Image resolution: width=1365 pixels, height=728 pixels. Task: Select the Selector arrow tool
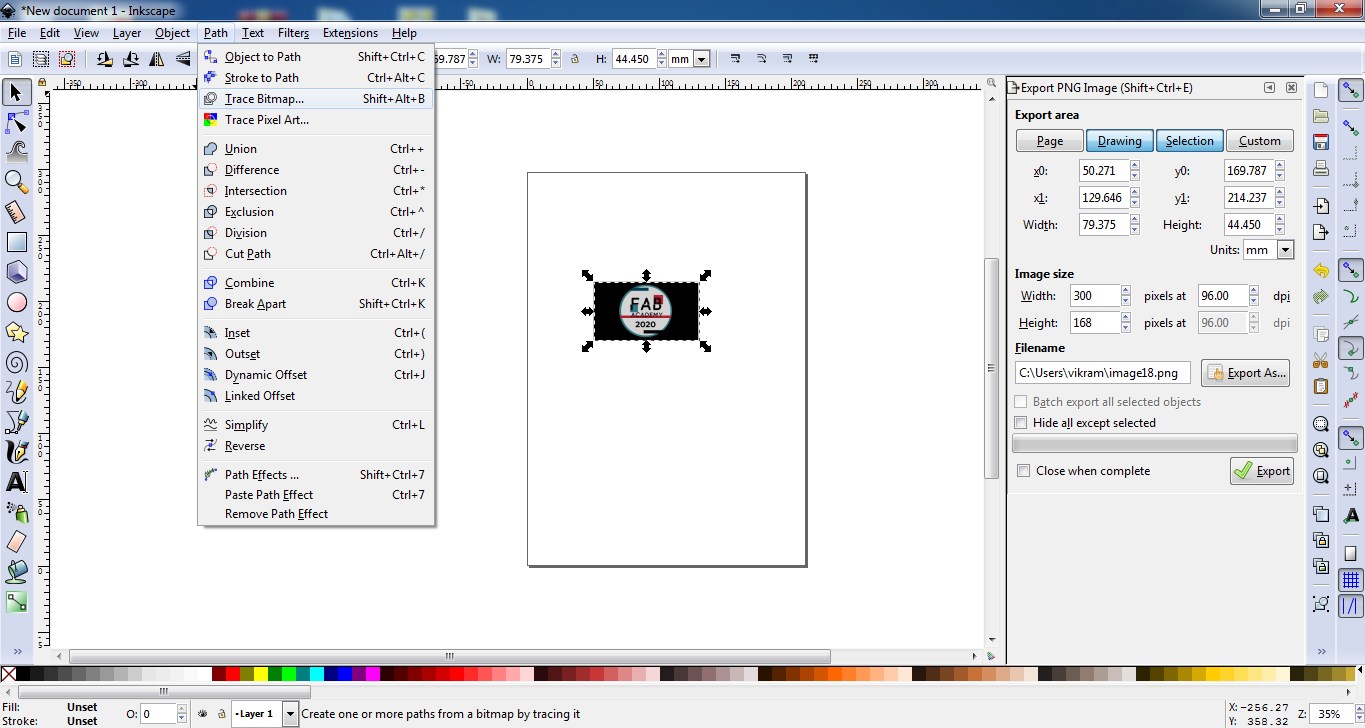tap(16, 92)
